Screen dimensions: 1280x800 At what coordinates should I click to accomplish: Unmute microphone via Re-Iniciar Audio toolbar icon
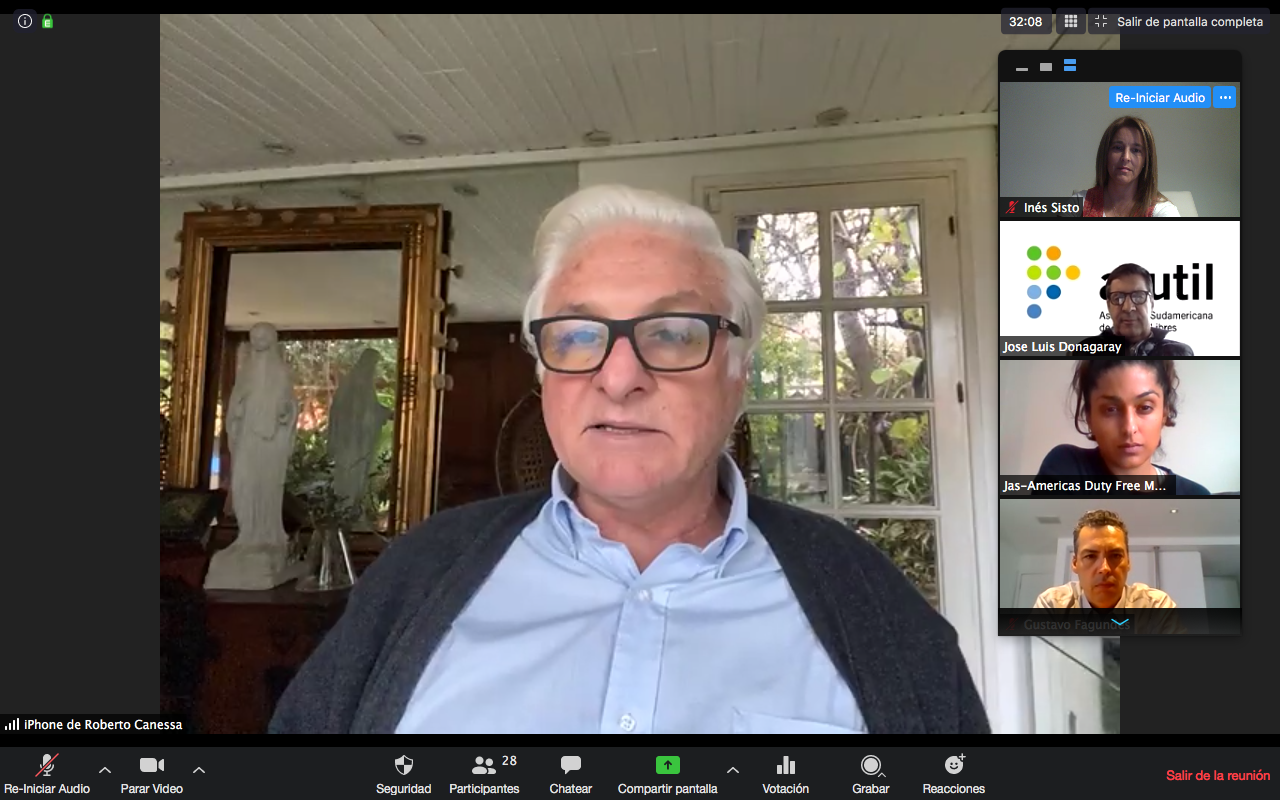46,766
